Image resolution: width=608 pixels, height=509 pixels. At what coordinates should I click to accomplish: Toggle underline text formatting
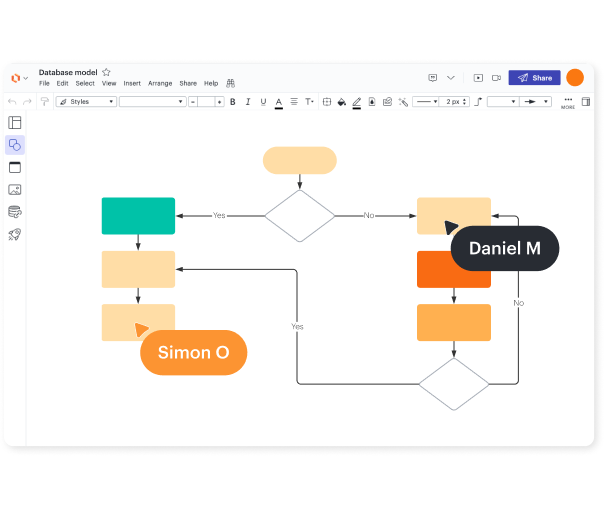coord(263,102)
